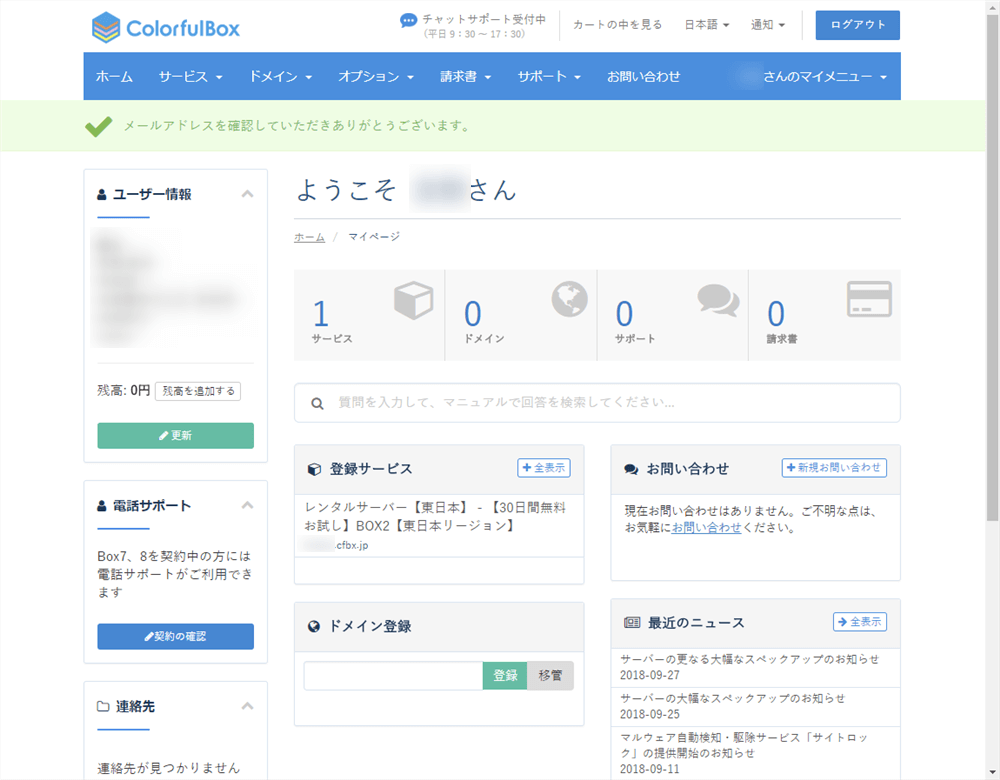1000x780 pixels.
Task: Open the お問い合わせ menu item
Action: [x=643, y=76]
